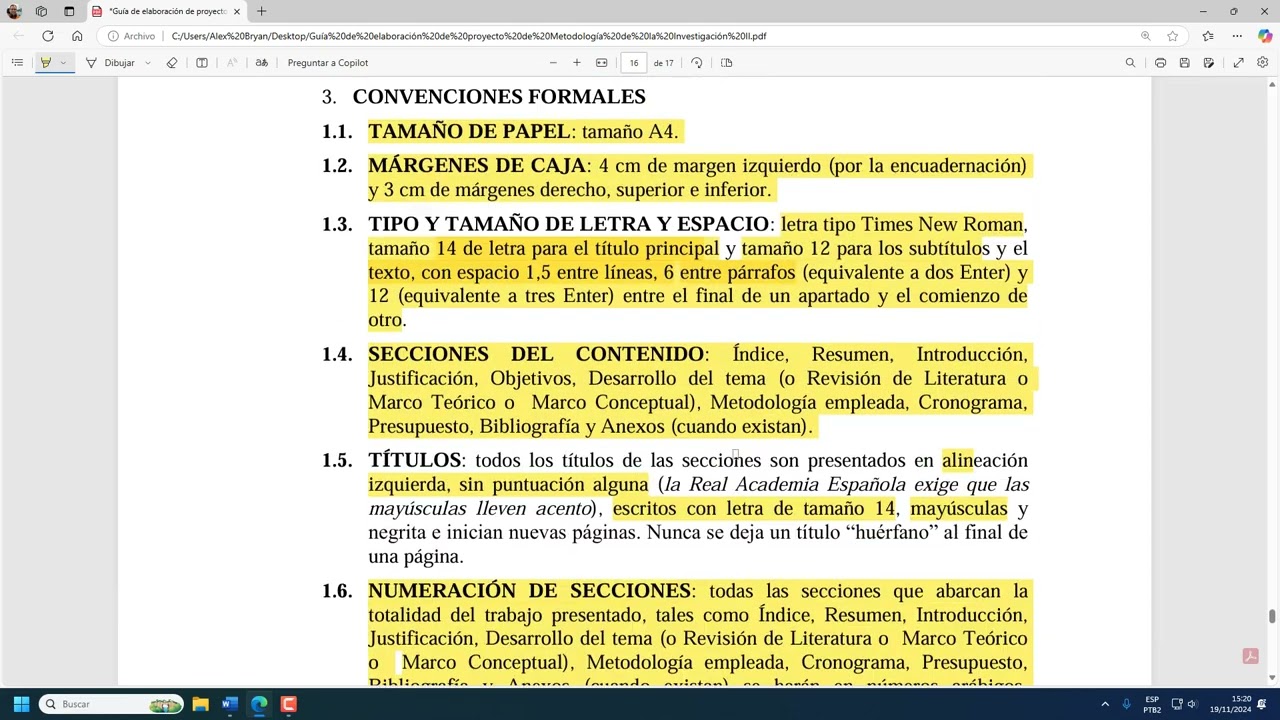Click the Adobe Acrobat floating icon
1280x720 pixels.
pyautogui.click(x=1250, y=656)
